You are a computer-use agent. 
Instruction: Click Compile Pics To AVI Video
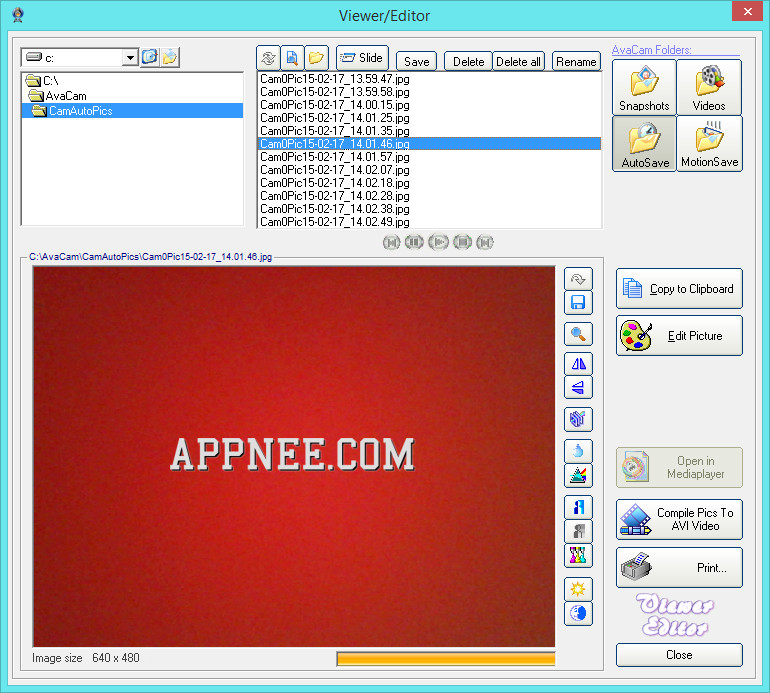(679, 520)
